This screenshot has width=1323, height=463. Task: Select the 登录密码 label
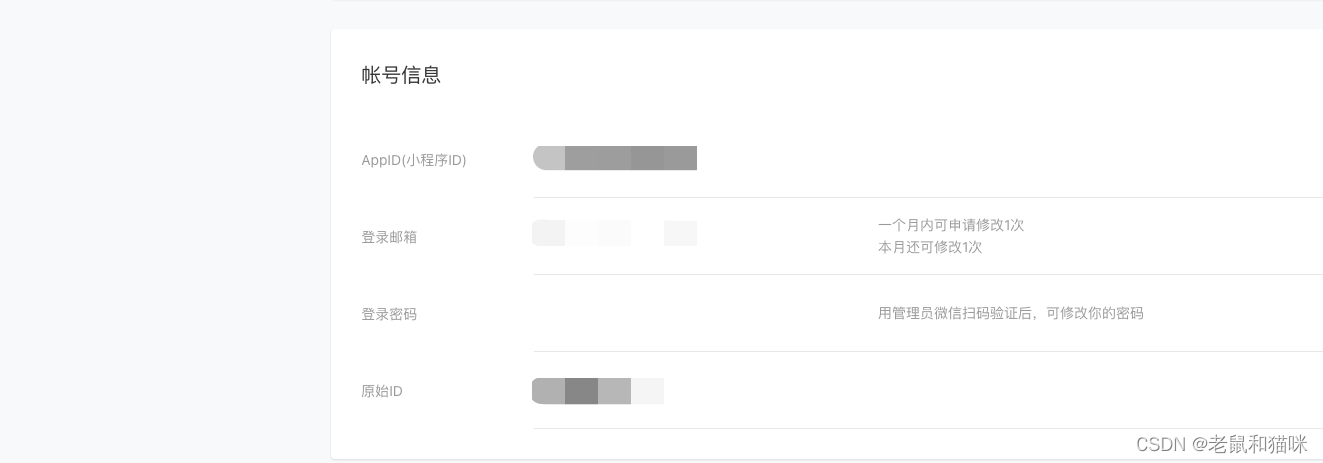(389, 314)
